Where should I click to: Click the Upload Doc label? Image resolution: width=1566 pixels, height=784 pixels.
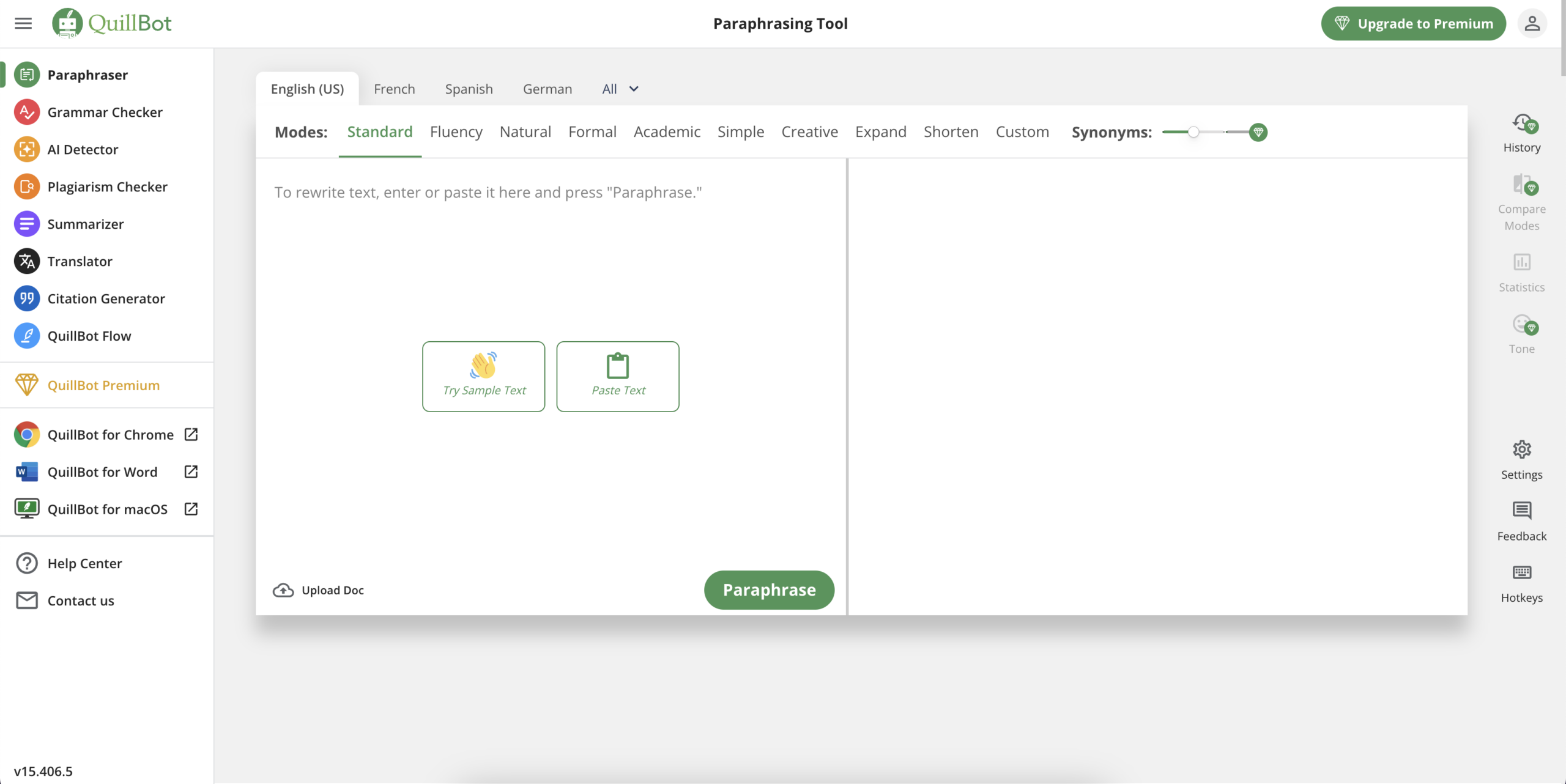pyautogui.click(x=333, y=590)
